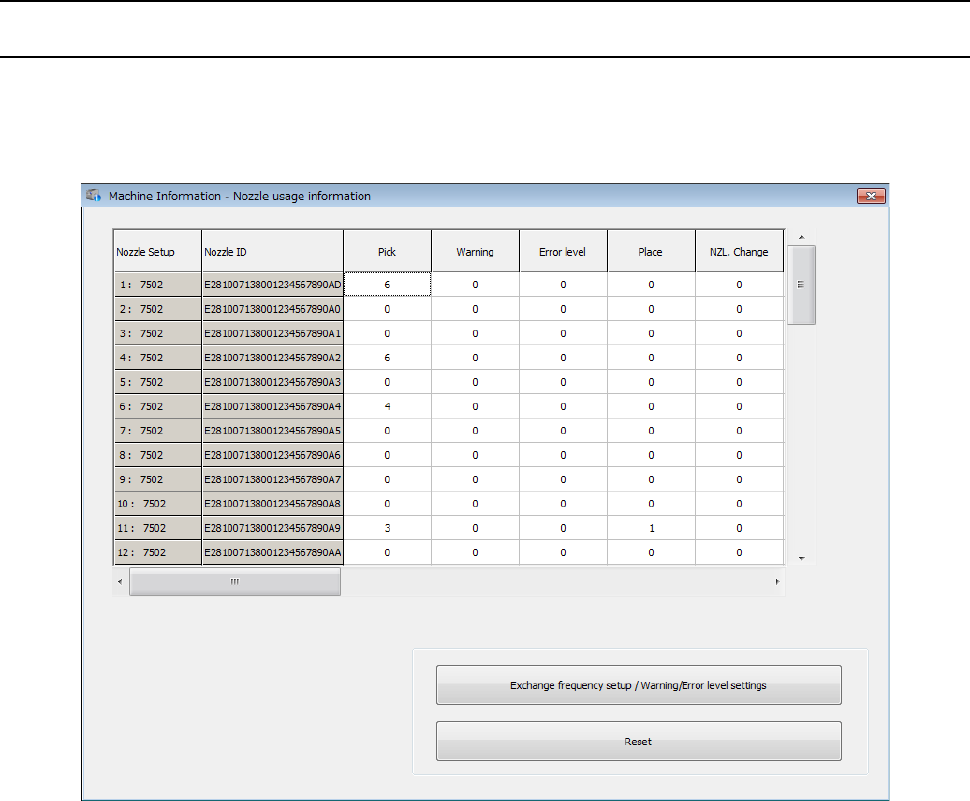Image resolution: width=970 pixels, height=801 pixels.
Task: Click nozzle ID E281007138001234567890A8
Action: (273, 503)
